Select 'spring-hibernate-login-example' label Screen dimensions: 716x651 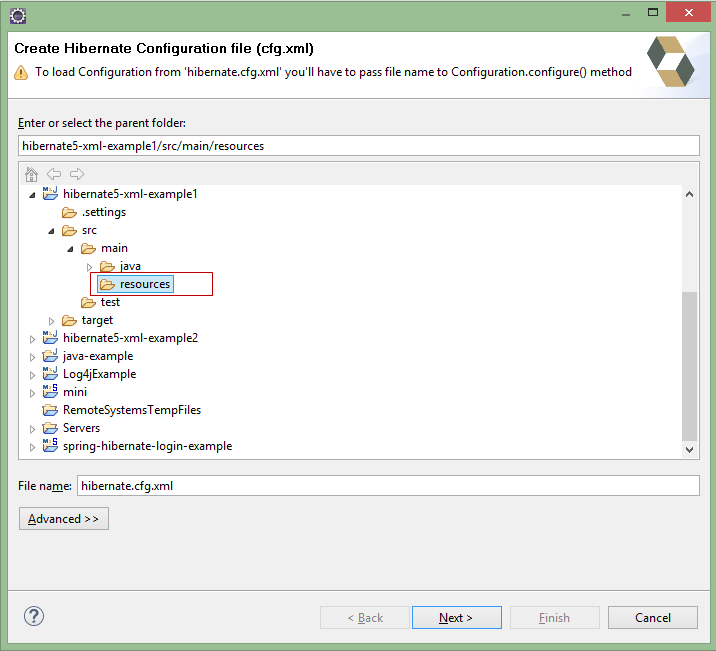pyautogui.click(x=147, y=446)
